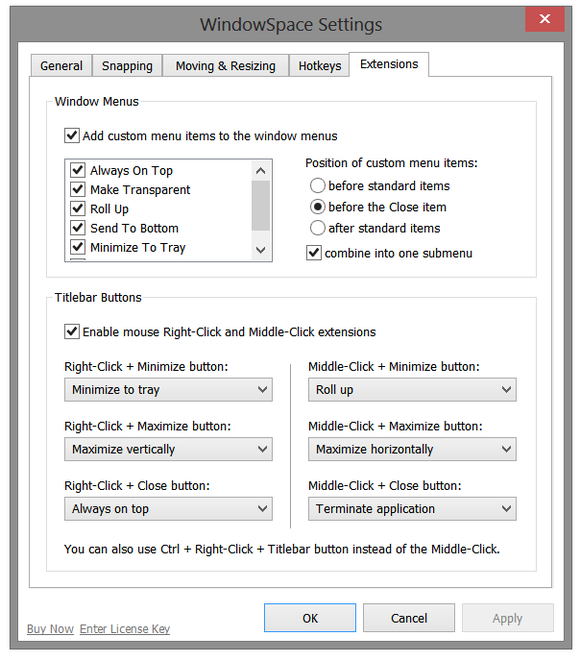
Task: Open Right-Click Minimize button dropdown
Action: [168, 390]
